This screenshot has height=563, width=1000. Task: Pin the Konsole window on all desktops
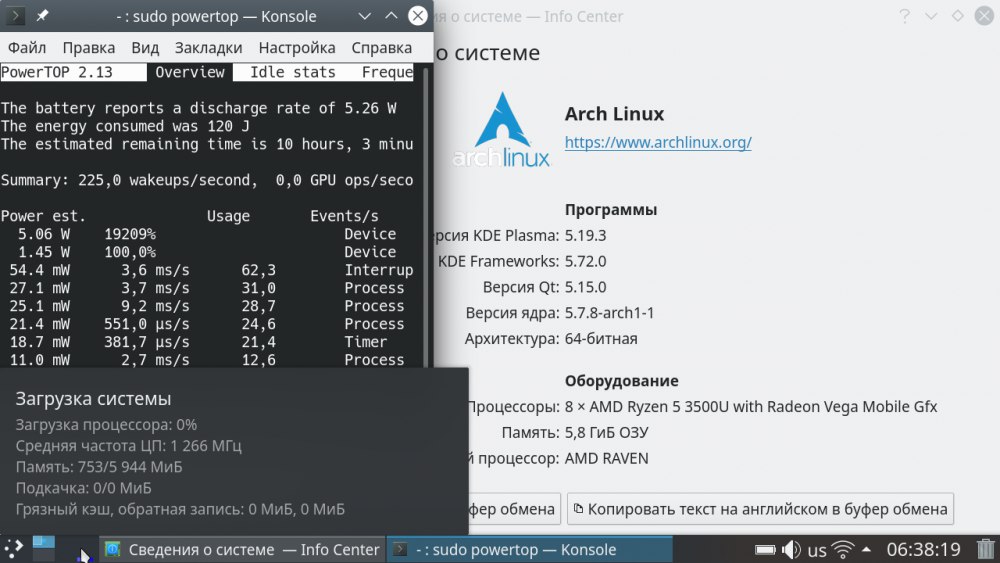coord(43,16)
